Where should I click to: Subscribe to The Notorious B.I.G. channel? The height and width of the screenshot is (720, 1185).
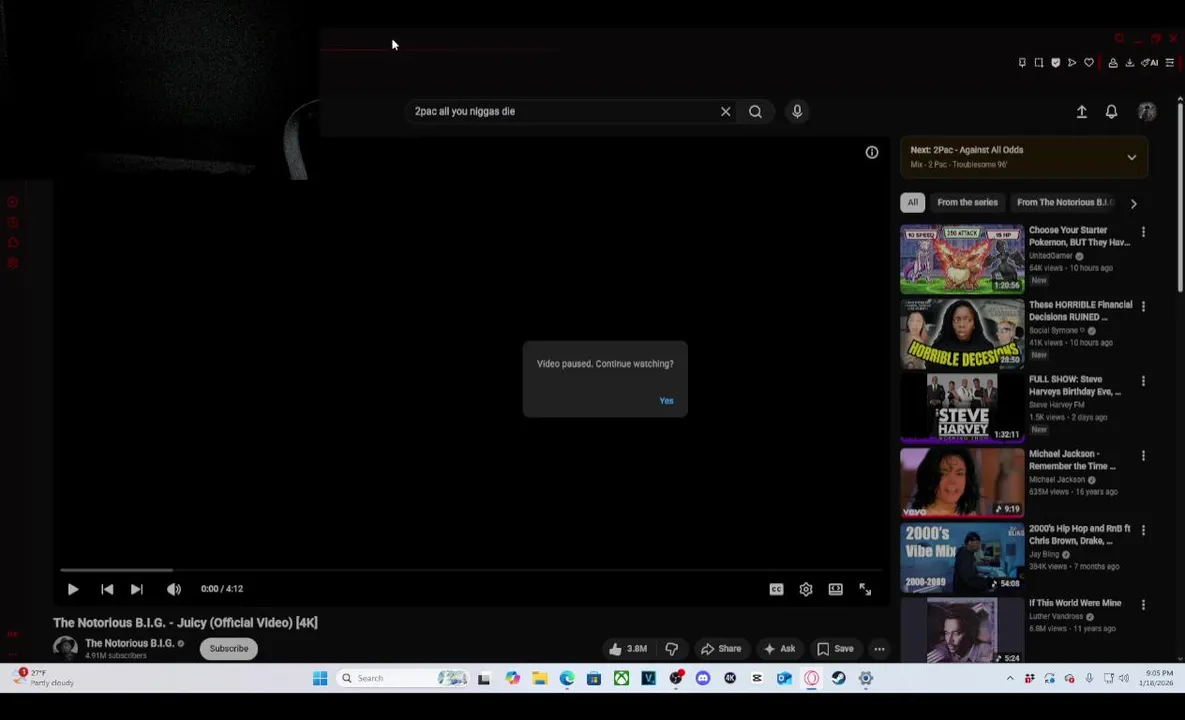click(228, 648)
